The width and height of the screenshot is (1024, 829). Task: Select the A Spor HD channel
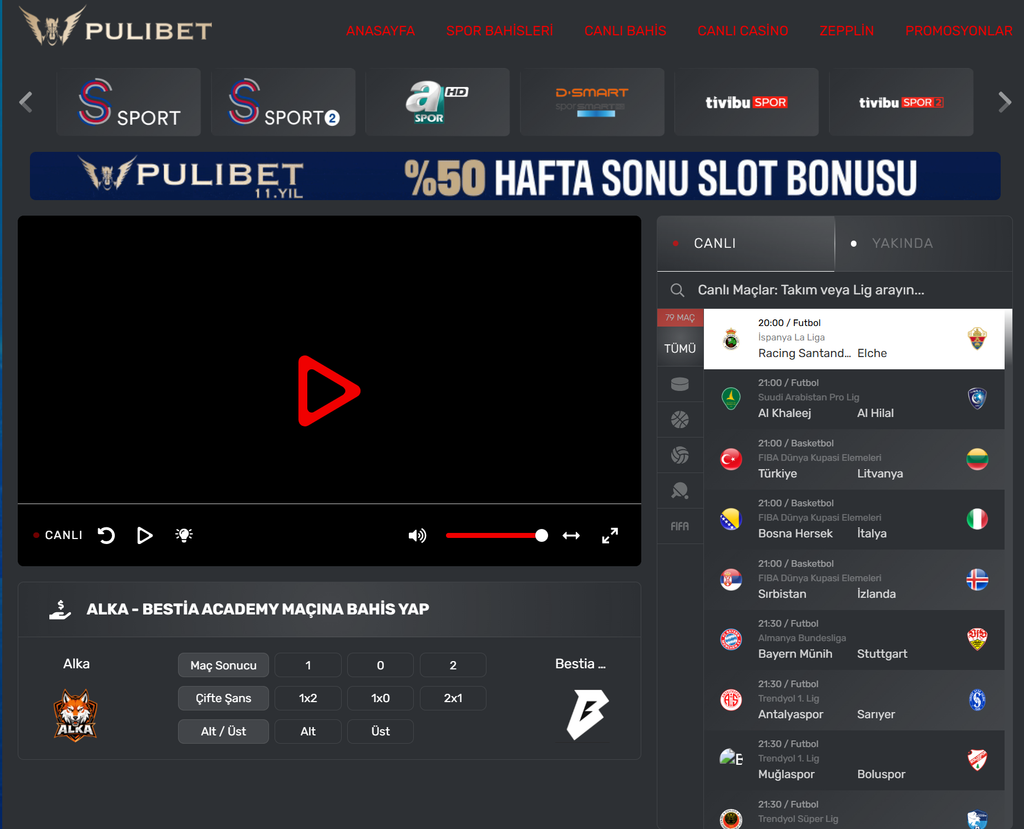(438, 102)
